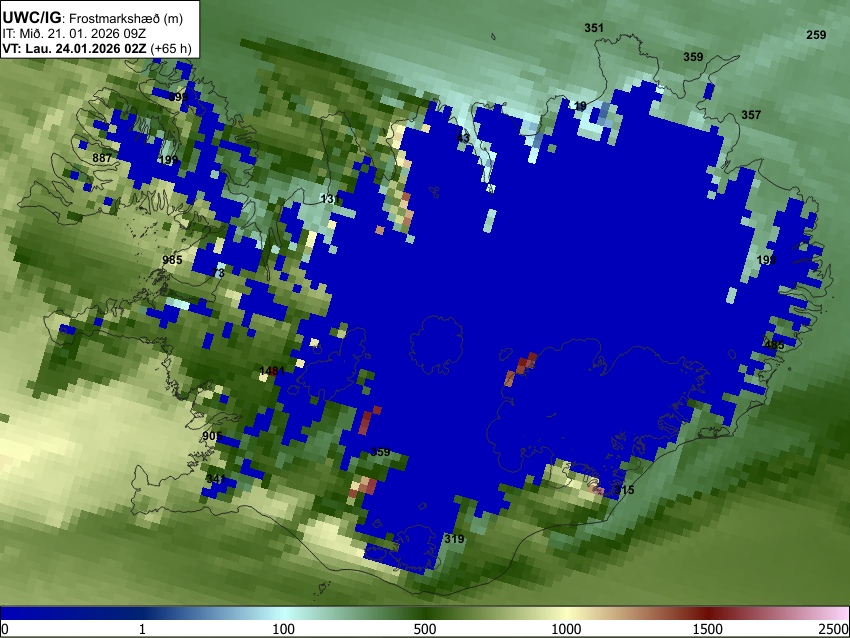Click the 341 value label
The image size is (850, 638).
215,479
